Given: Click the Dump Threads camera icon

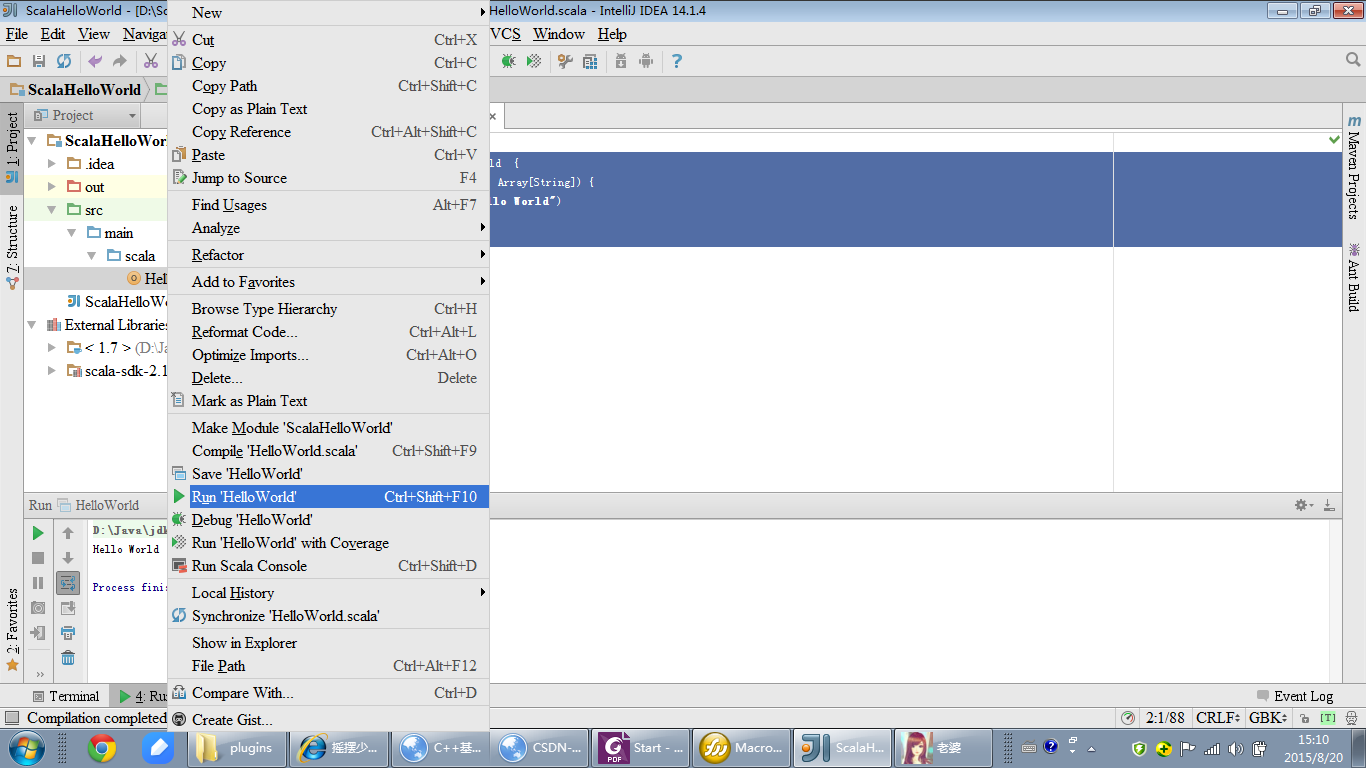Looking at the screenshot, I should pos(38,608).
